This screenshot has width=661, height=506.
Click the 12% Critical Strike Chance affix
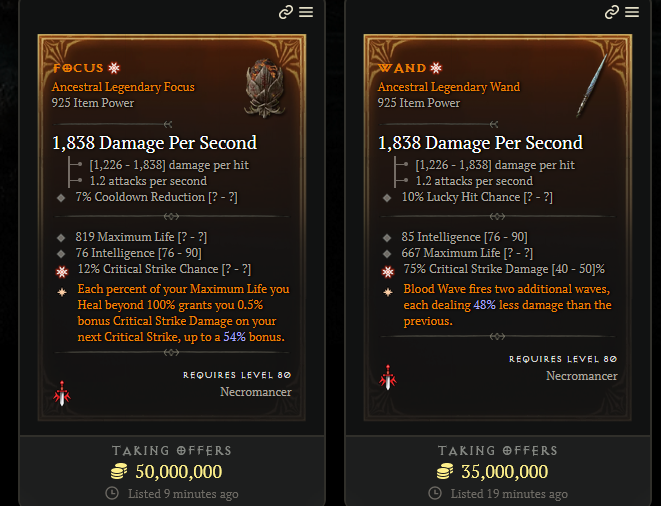[163, 269]
